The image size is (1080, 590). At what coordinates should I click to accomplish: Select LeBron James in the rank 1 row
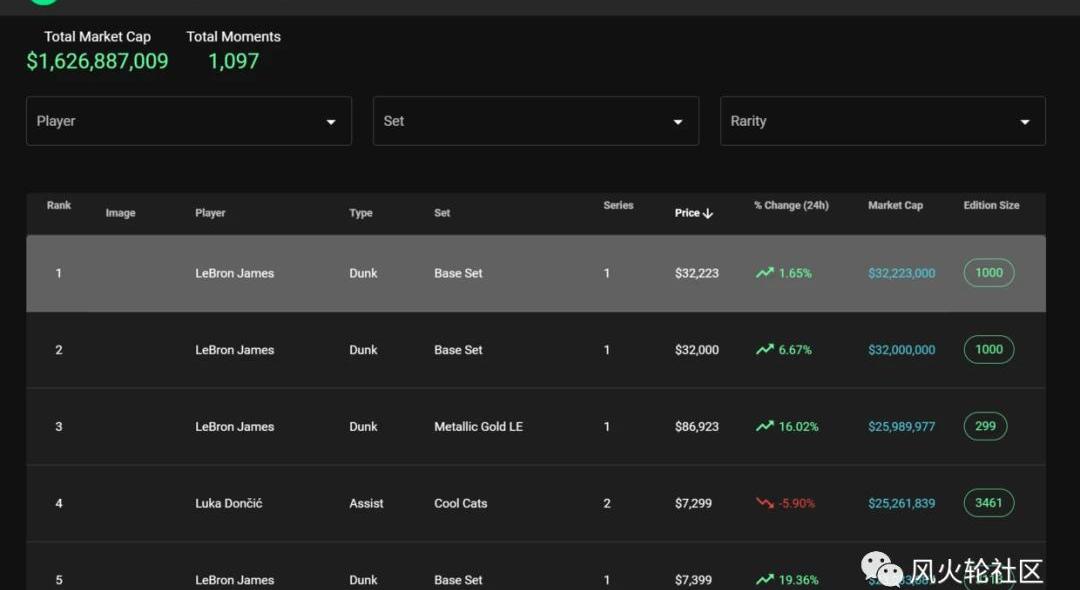coord(235,273)
